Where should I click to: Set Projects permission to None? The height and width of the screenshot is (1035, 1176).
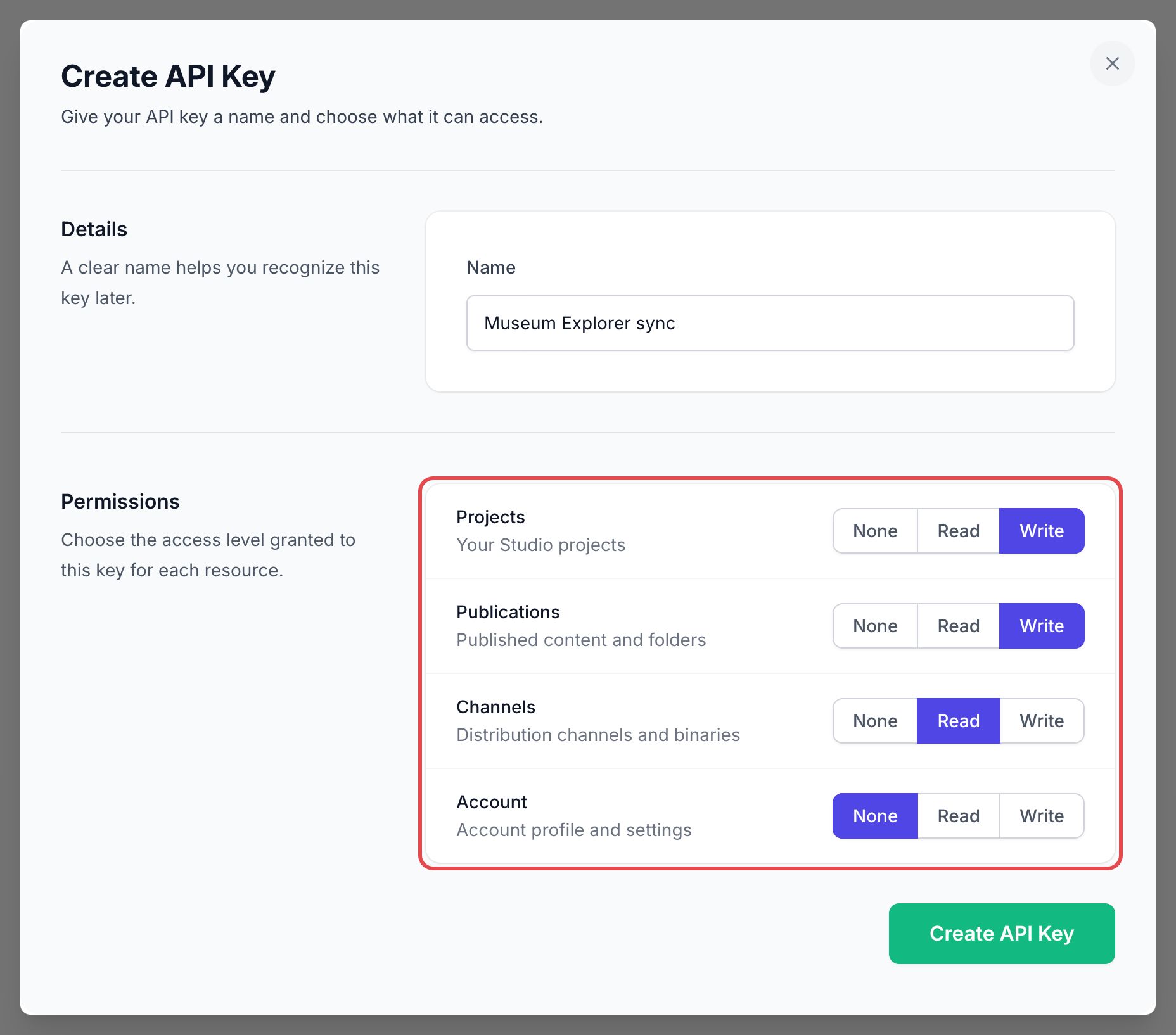point(875,531)
